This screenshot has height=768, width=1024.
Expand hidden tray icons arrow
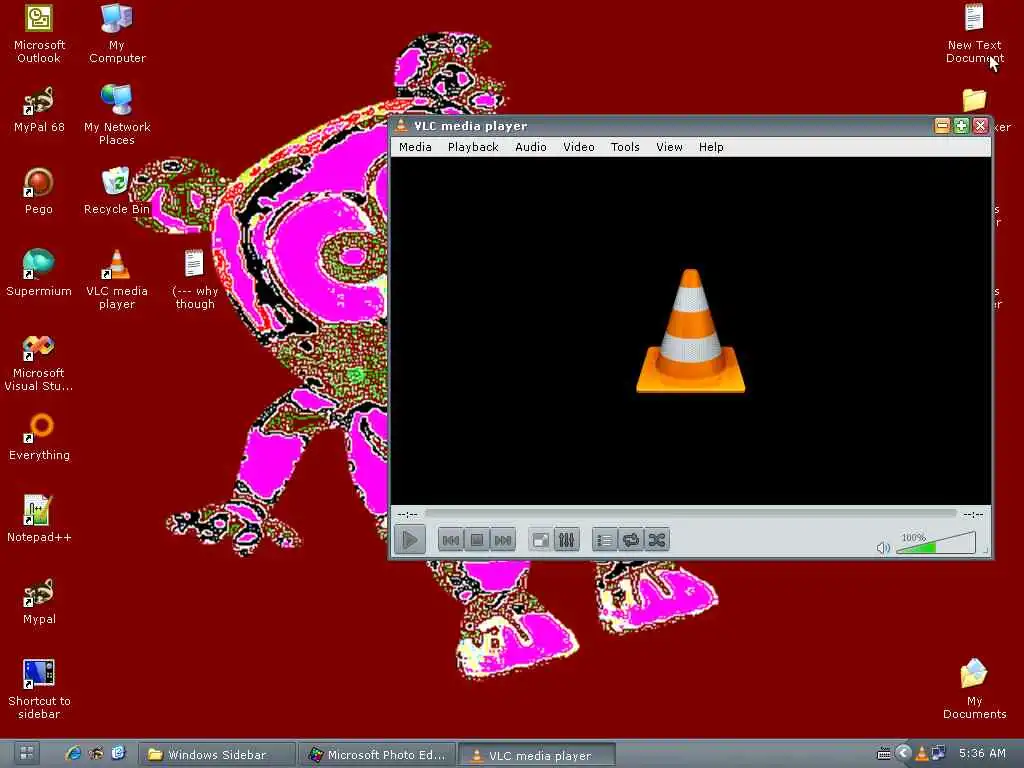click(x=903, y=754)
